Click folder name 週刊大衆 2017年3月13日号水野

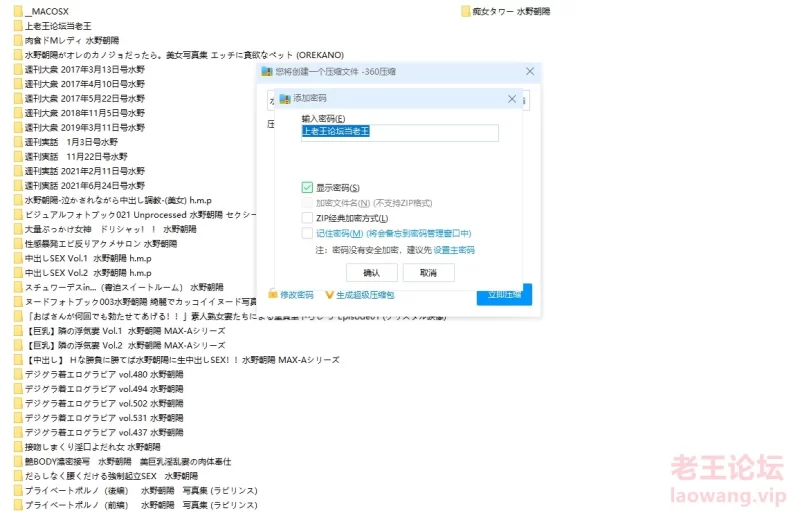(85, 69)
